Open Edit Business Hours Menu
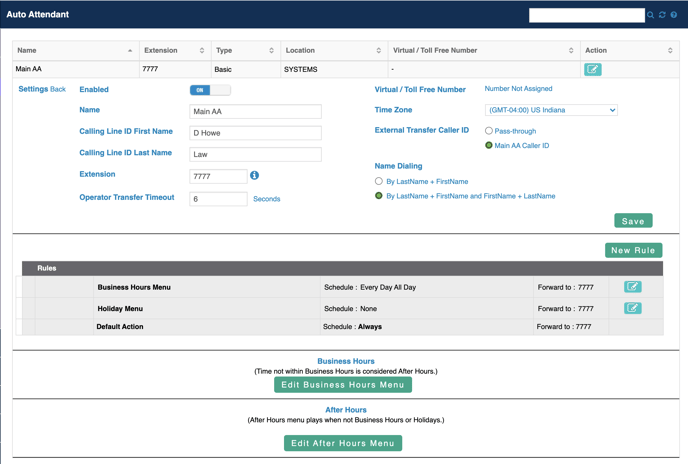688x464 pixels. tap(343, 385)
